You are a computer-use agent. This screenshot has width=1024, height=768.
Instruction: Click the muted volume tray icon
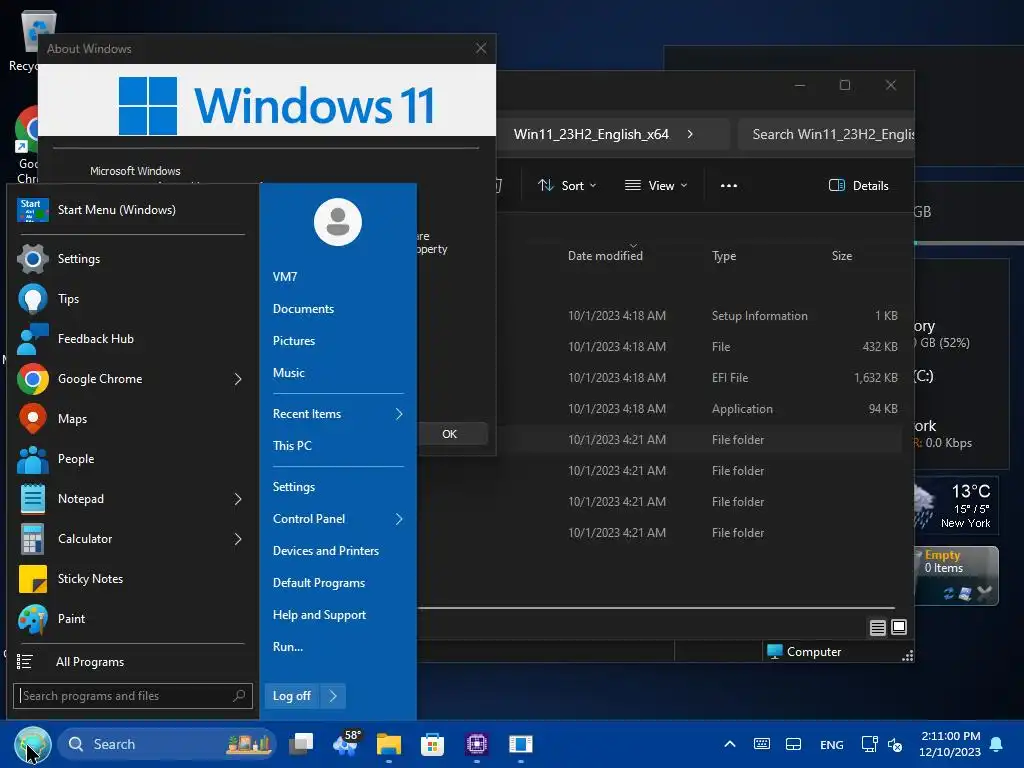pos(895,744)
